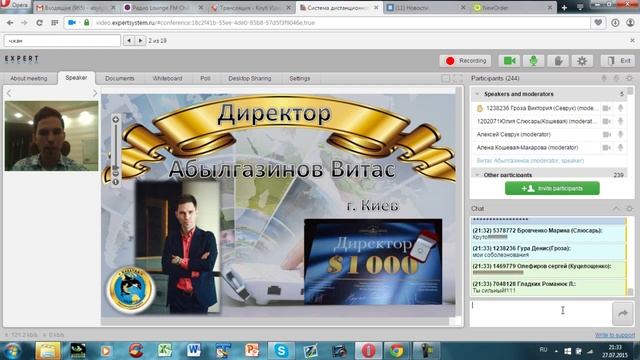
Task: Select the Speaker tab
Action: [76, 78]
